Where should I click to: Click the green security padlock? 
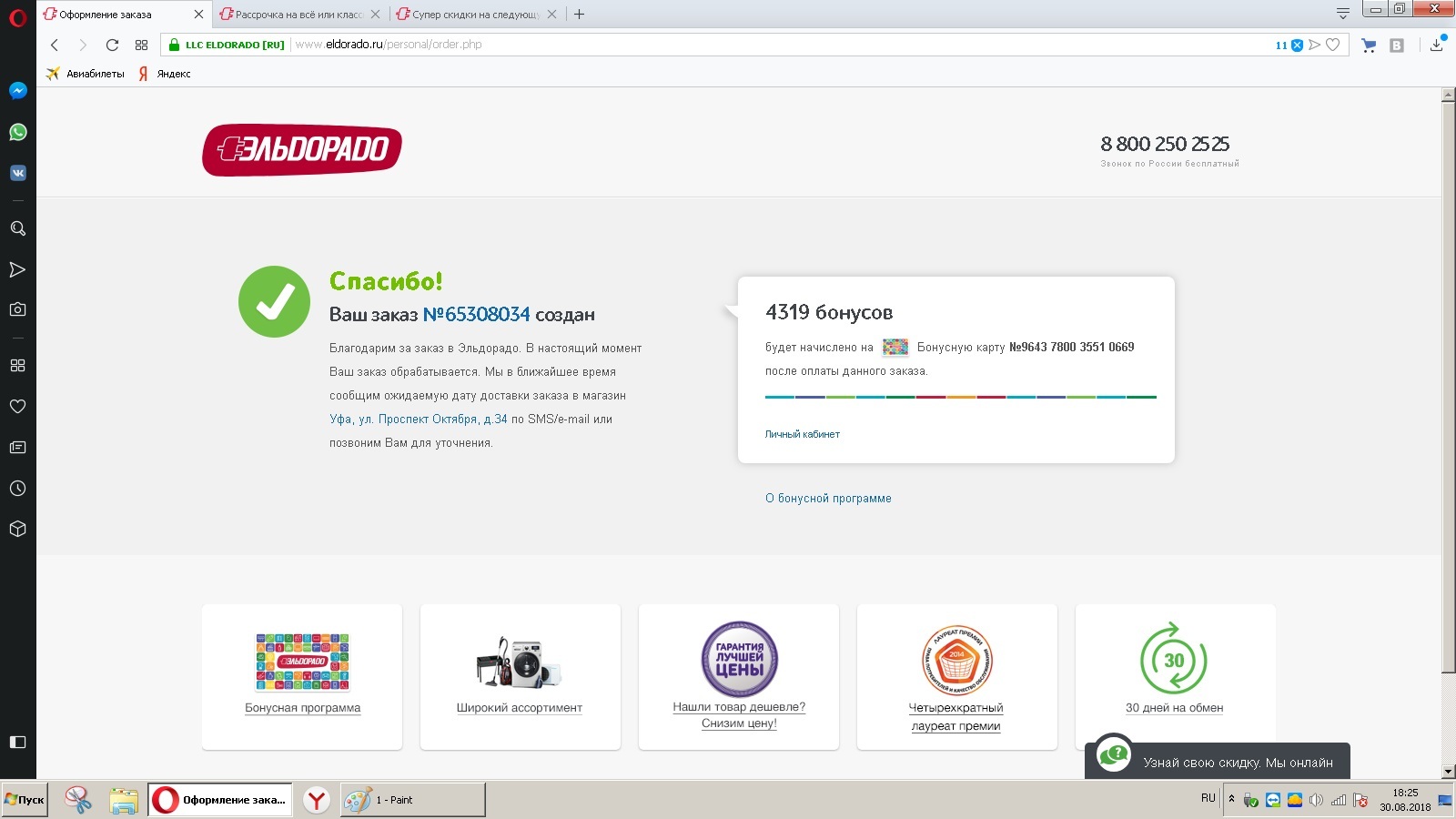(175, 45)
